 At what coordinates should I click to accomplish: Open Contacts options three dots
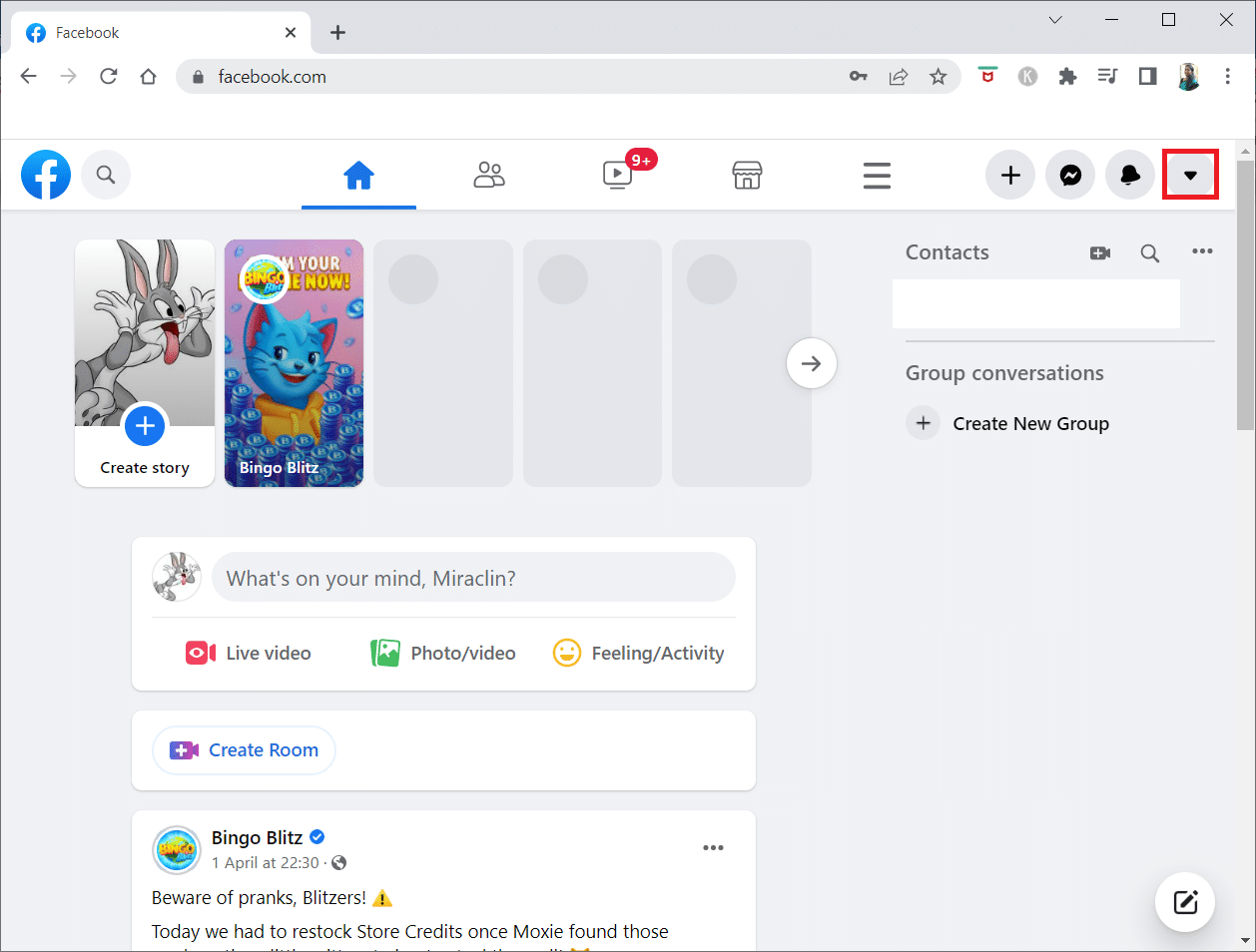1202,251
